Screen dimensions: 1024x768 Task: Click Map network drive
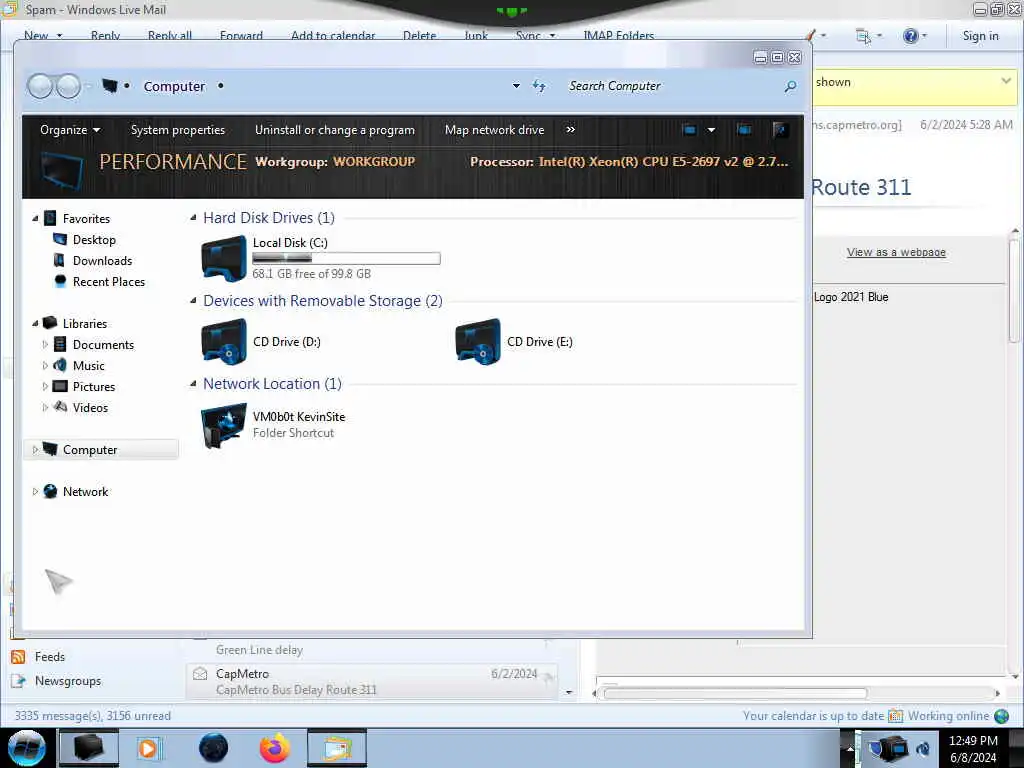(494, 130)
